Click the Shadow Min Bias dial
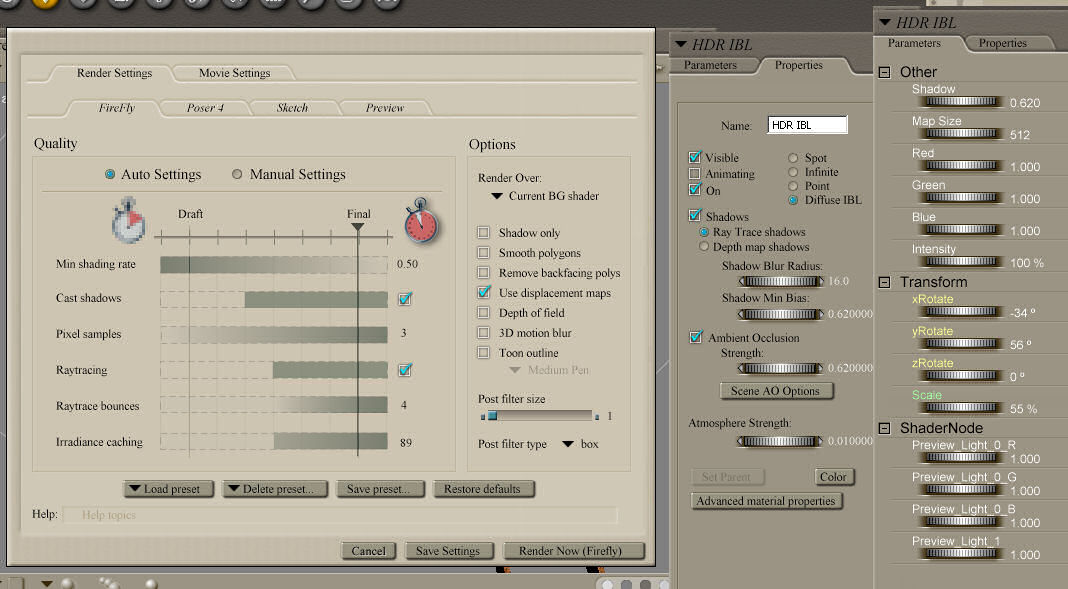1068x589 pixels. (x=781, y=314)
